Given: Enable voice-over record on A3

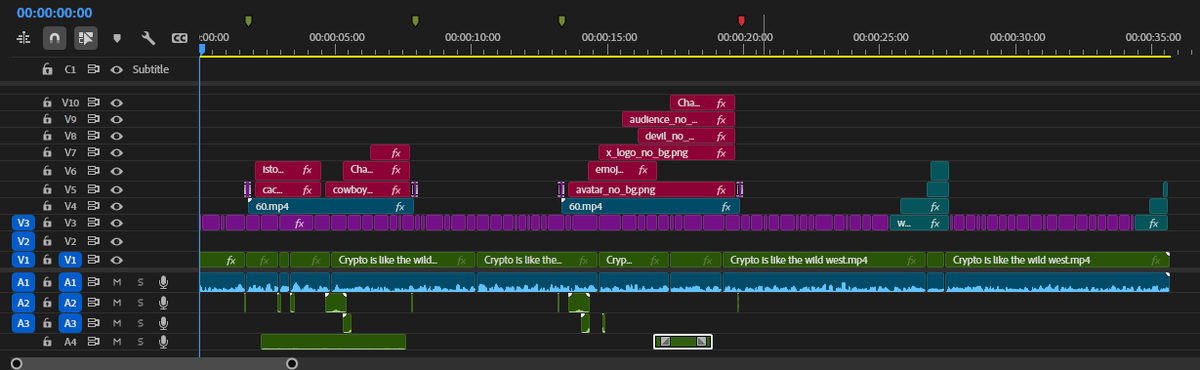Looking at the screenshot, I should pos(164,323).
